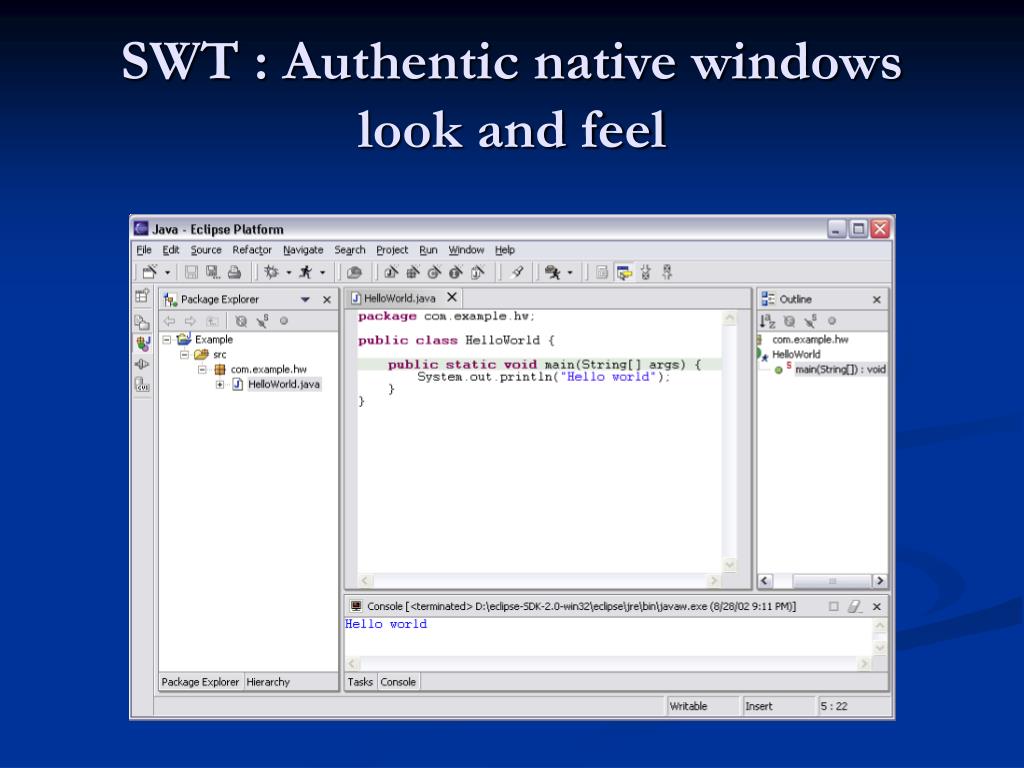This screenshot has height=768, width=1024.
Task: Toggle Hide Static Members in Package Explorer
Action: (x=263, y=321)
